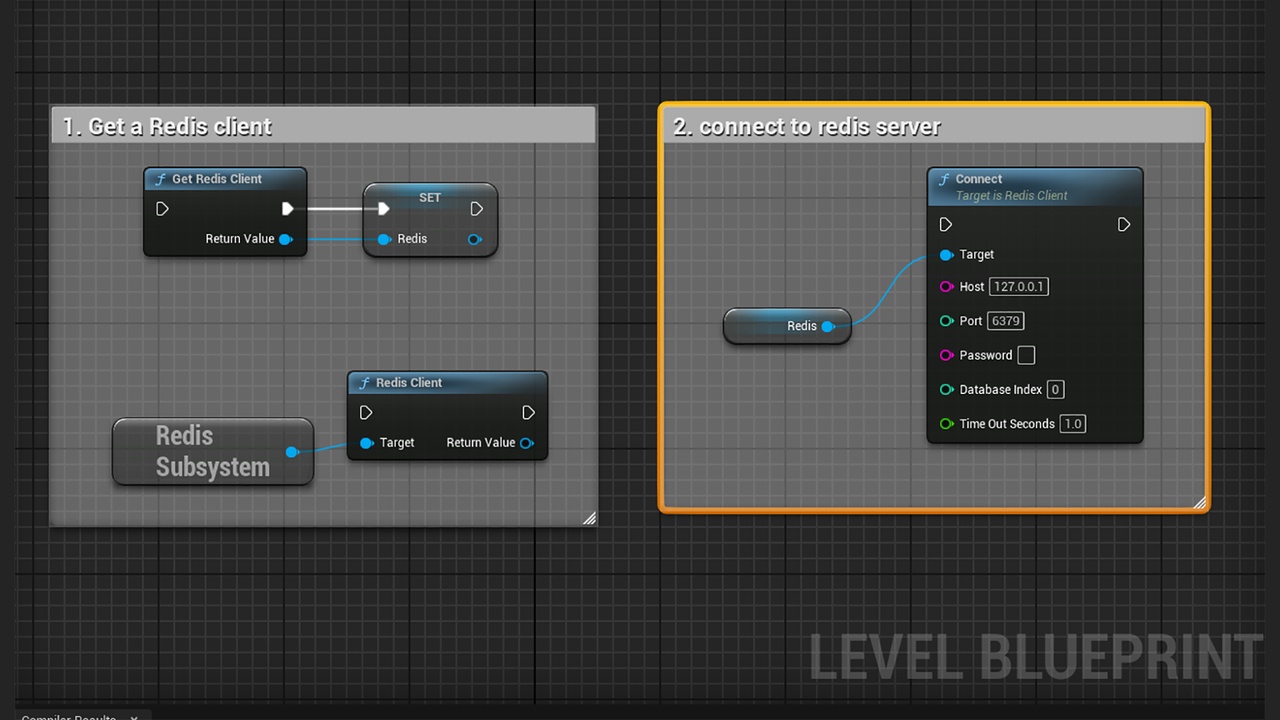1280x720 pixels.
Task: Select the SET node header
Action: [x=430, y=197]
